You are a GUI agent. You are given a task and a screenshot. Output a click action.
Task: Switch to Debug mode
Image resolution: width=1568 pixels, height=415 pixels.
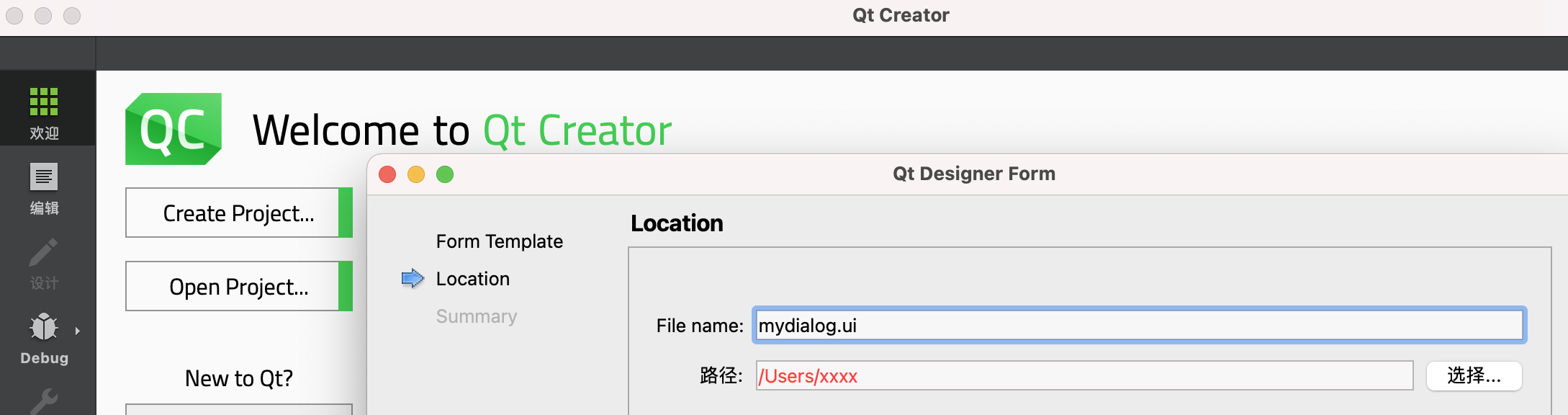(45, 339)
